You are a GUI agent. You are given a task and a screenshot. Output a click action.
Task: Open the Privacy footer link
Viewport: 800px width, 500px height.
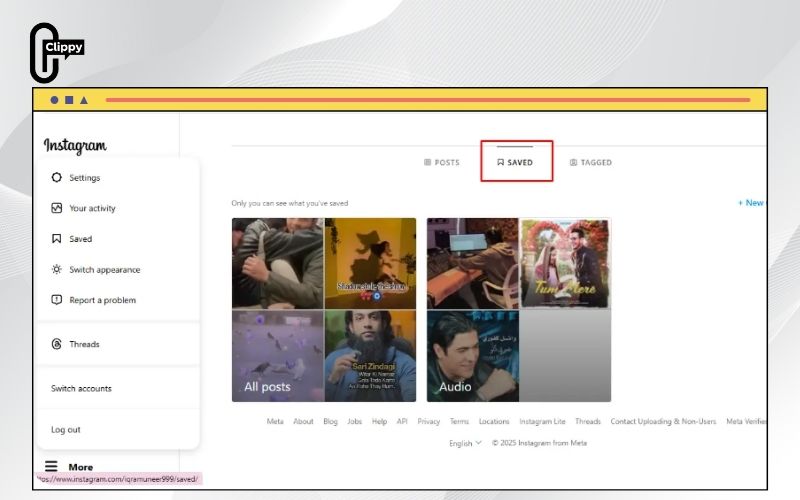tap(429, 421)
